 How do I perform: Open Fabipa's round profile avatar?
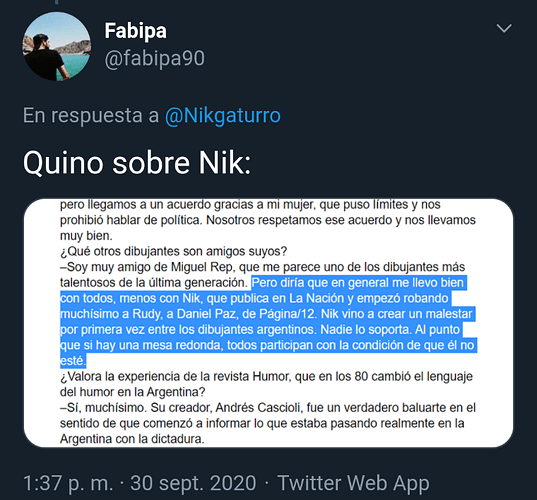[x=57, y=46]
